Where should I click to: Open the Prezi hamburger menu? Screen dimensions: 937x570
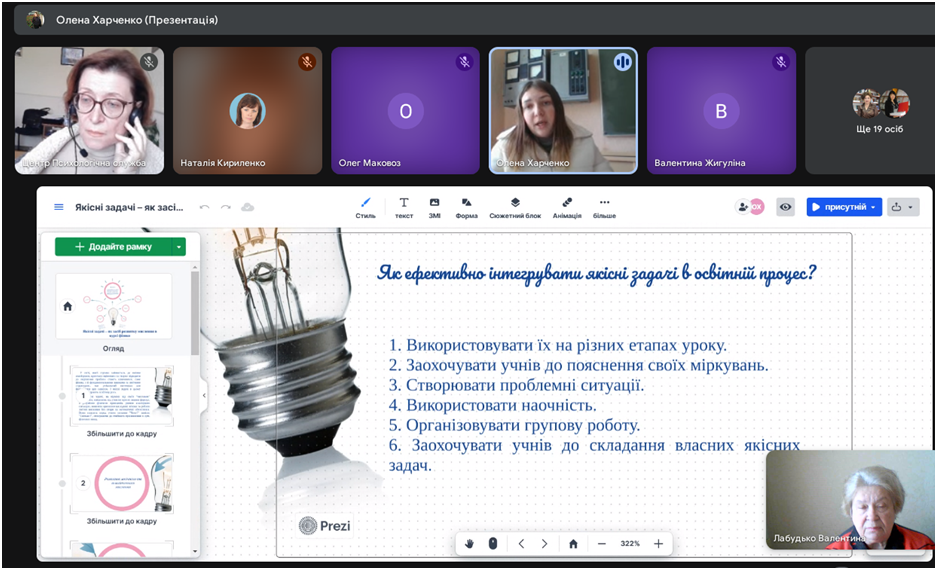(59, 207)
